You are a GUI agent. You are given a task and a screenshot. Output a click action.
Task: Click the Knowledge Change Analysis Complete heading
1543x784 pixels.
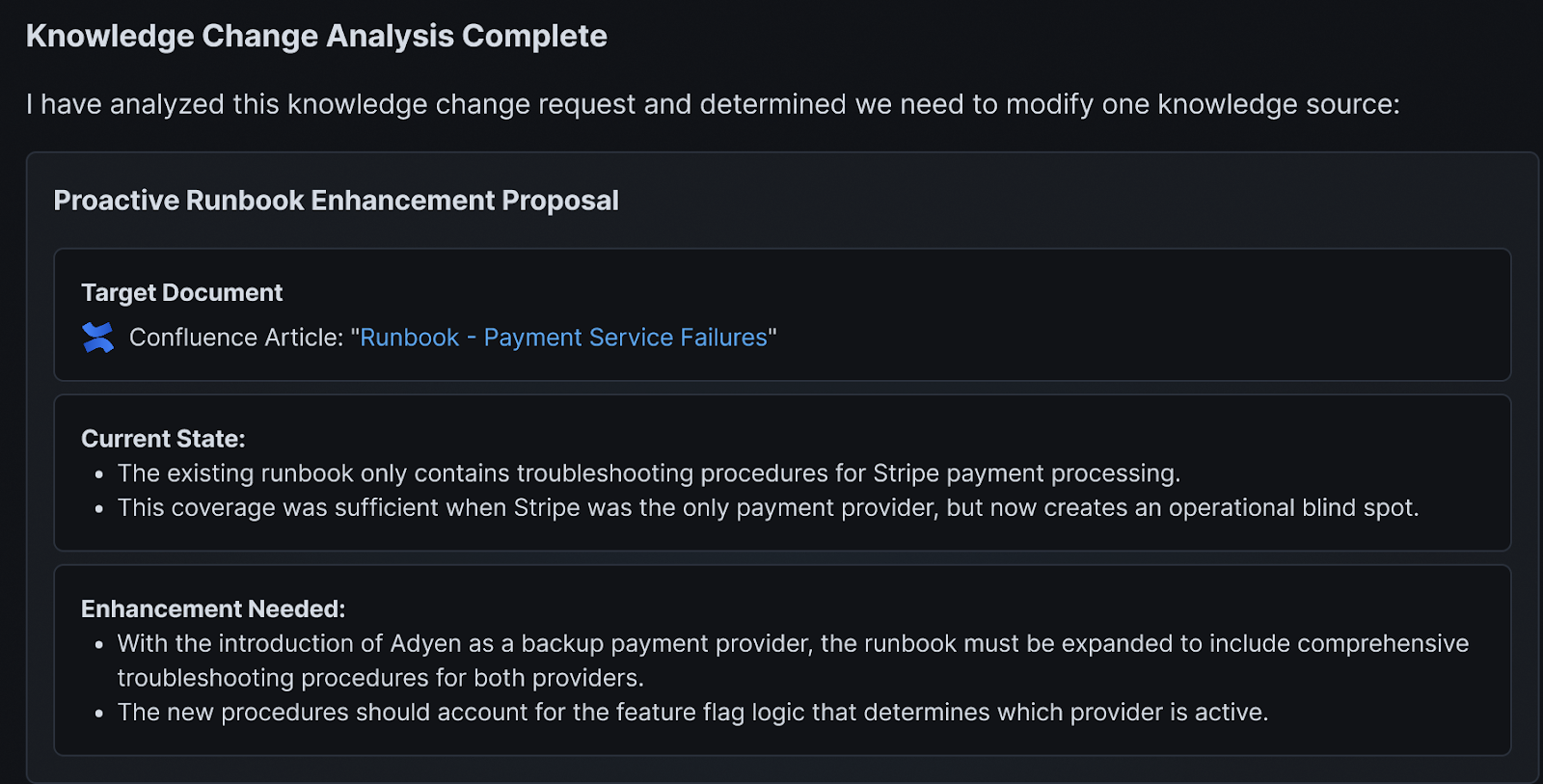(316, 36)
